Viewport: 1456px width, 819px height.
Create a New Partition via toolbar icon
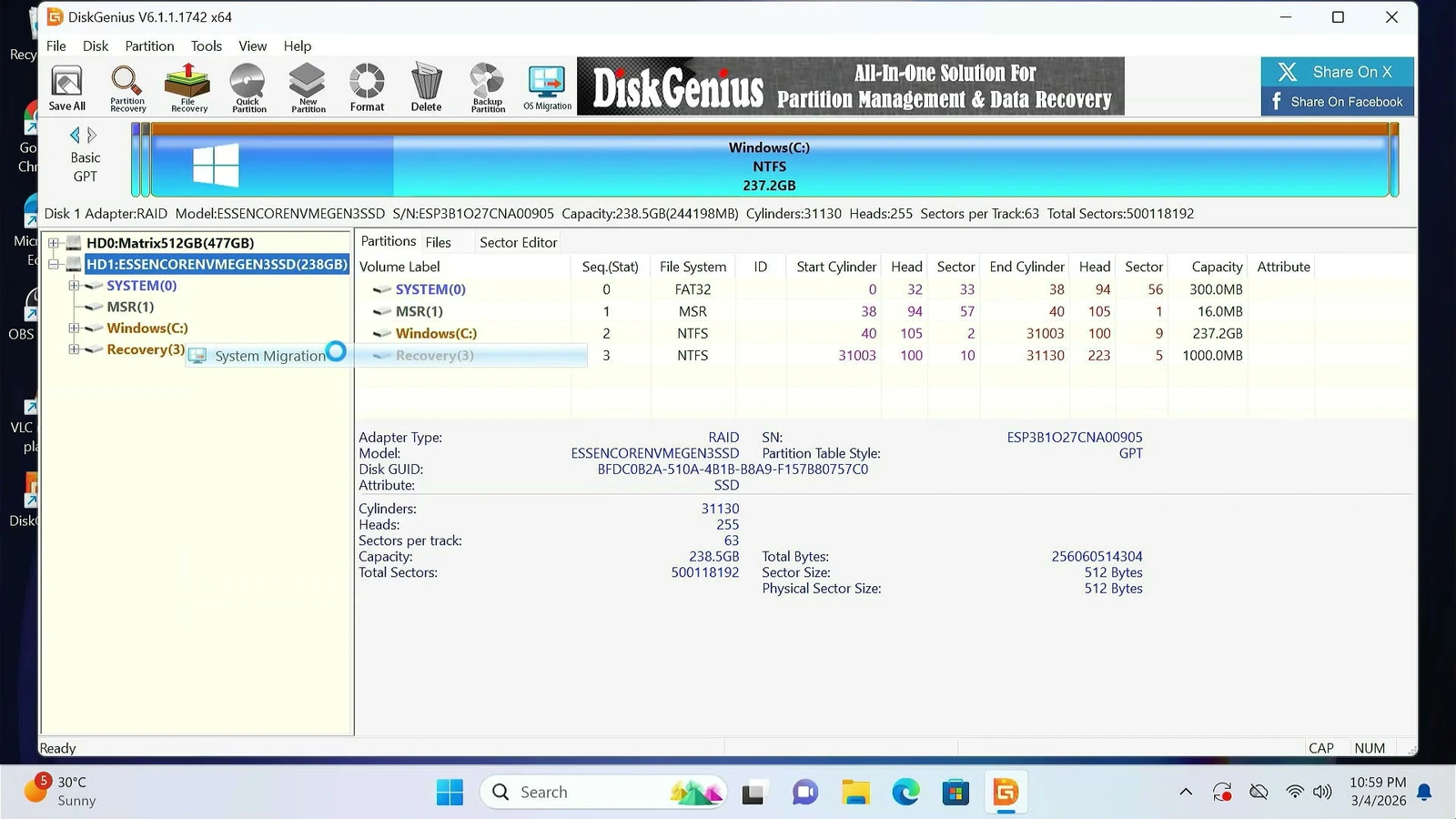pyautogui.click(x=308, y=88)
